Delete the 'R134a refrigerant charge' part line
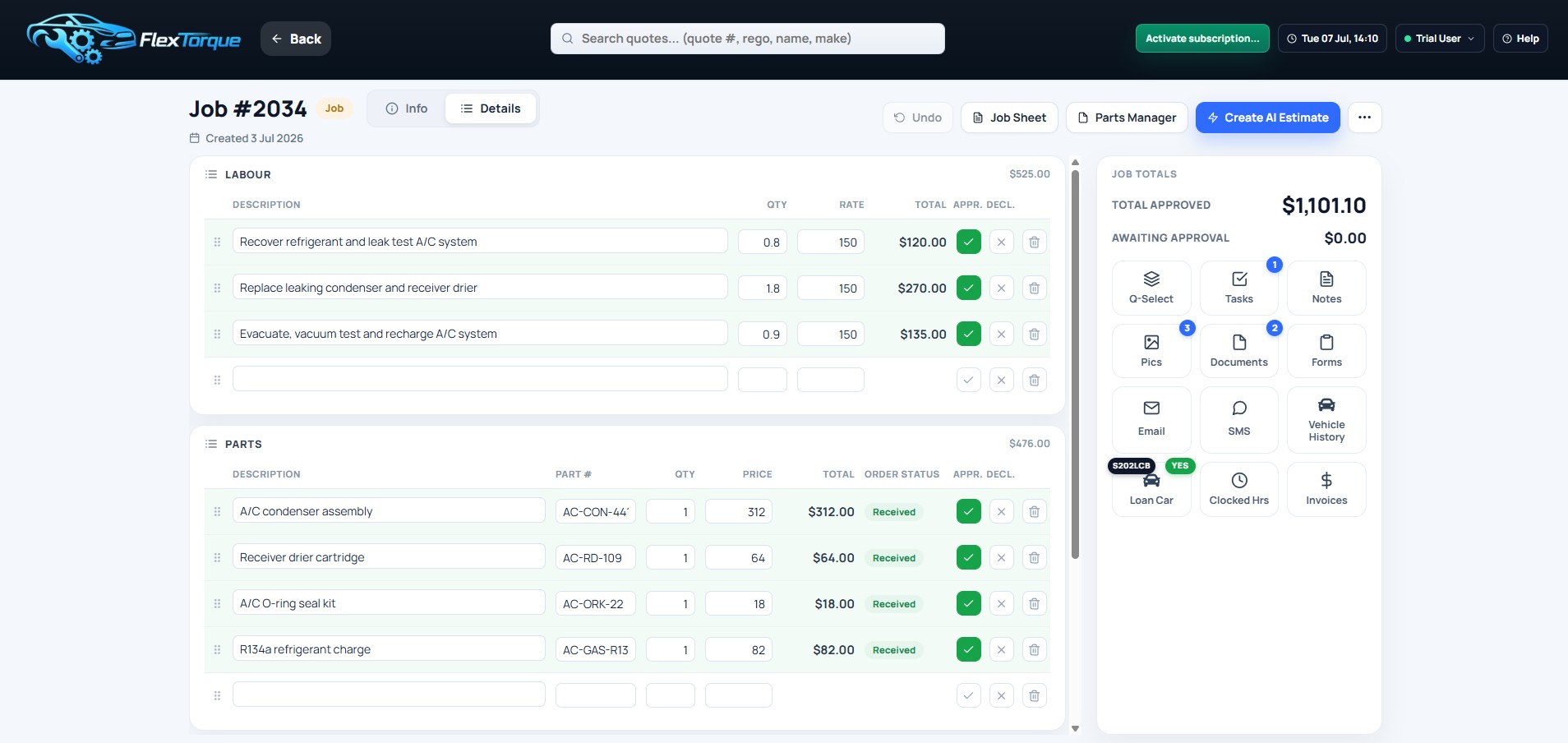This screenshot has height=743, width=1568. click(x=1035, y=650)
